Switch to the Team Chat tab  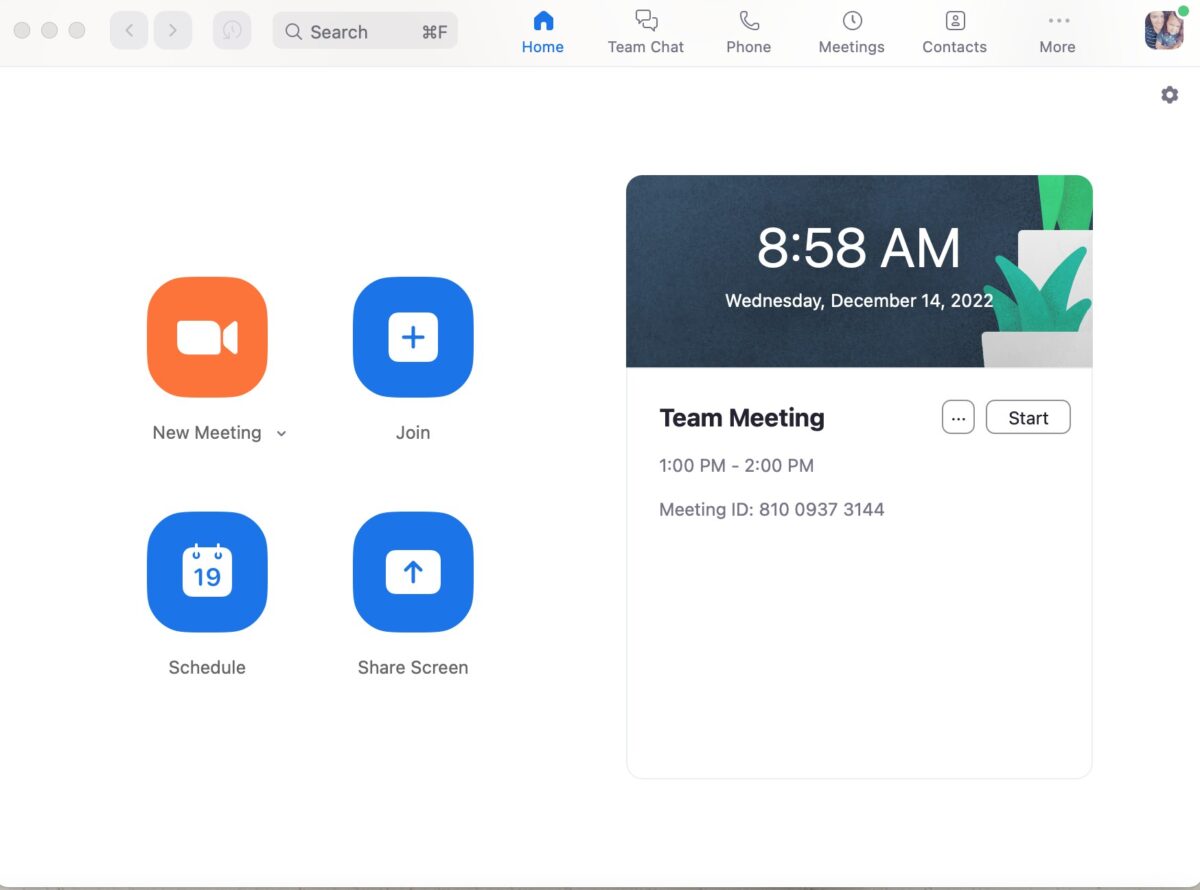click(x=646, y=32)
